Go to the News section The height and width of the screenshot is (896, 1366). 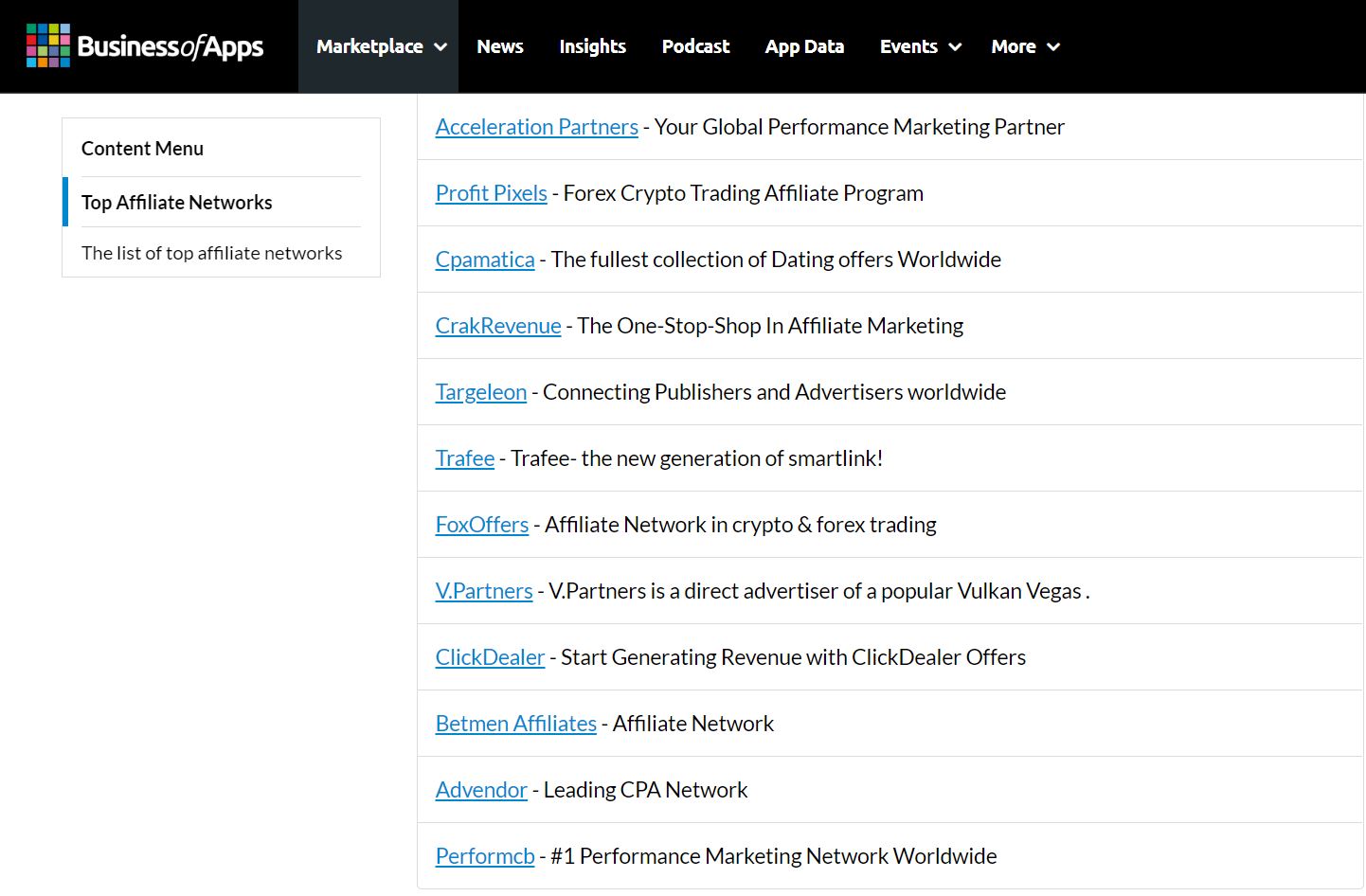point(500,46)
